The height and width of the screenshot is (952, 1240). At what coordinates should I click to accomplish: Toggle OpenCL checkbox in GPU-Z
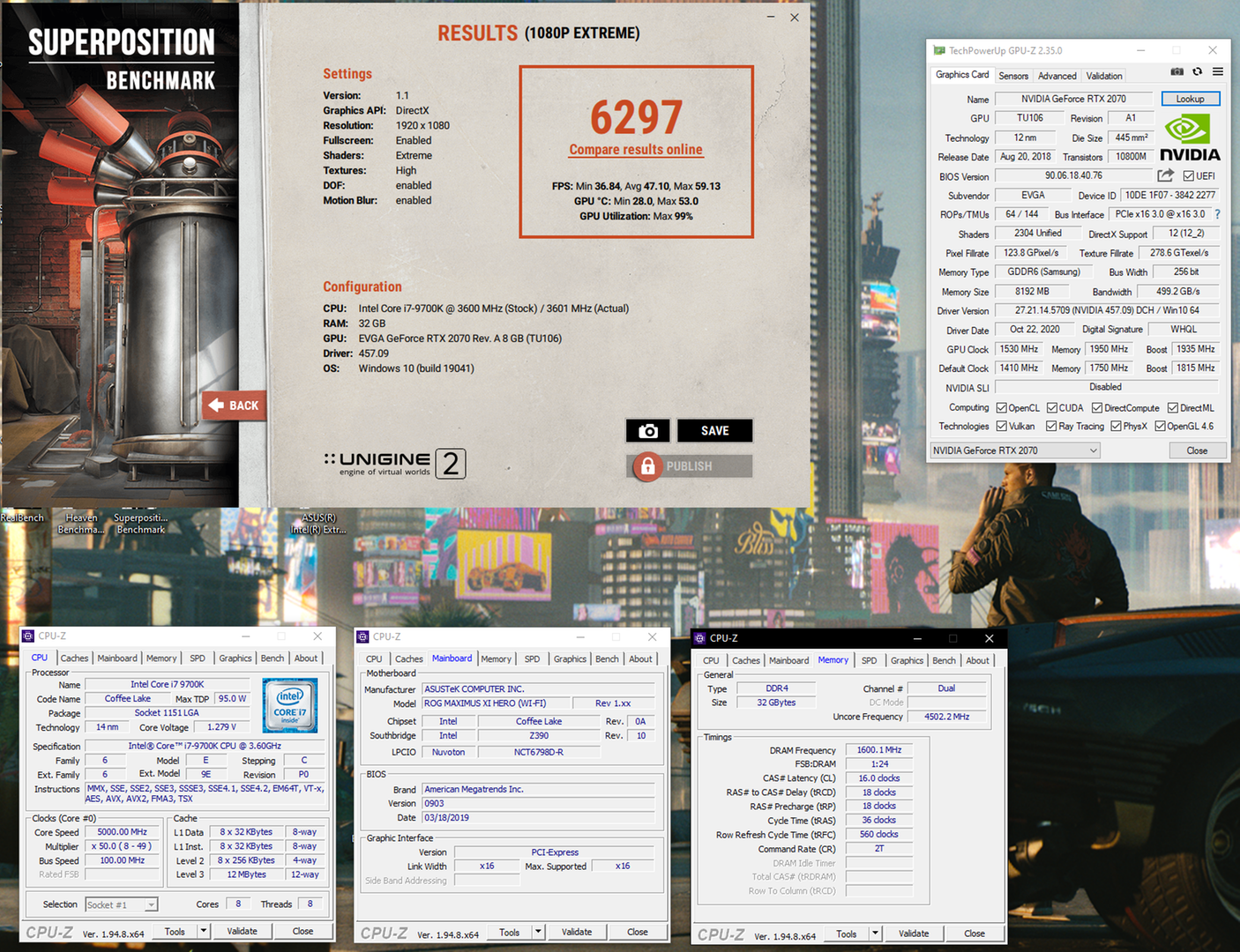tap(1002, 408)
